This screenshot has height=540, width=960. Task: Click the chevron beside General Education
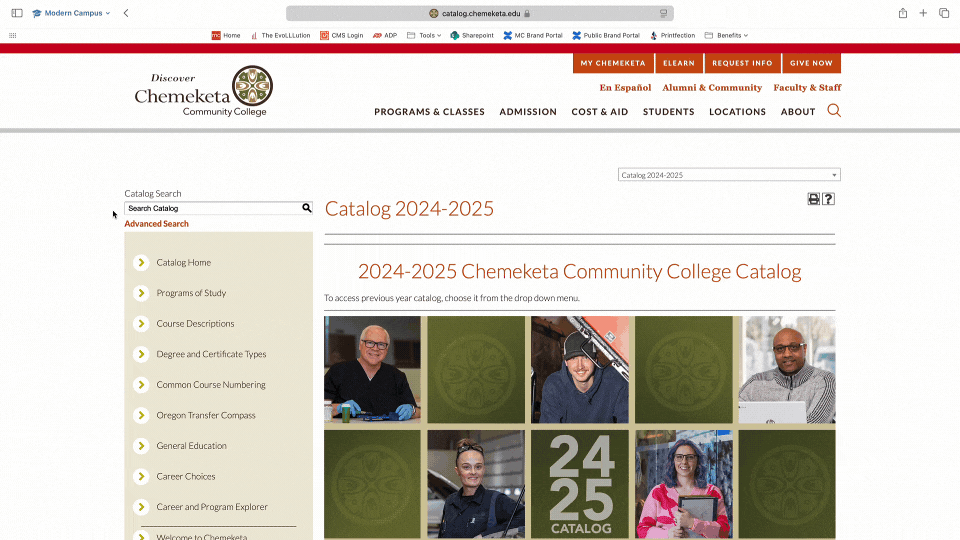[x=141, y=446]
